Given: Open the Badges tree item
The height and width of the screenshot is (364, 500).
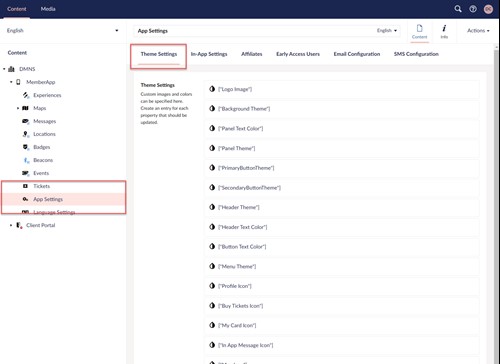Looking at the screenshot, I should (42, 147).
